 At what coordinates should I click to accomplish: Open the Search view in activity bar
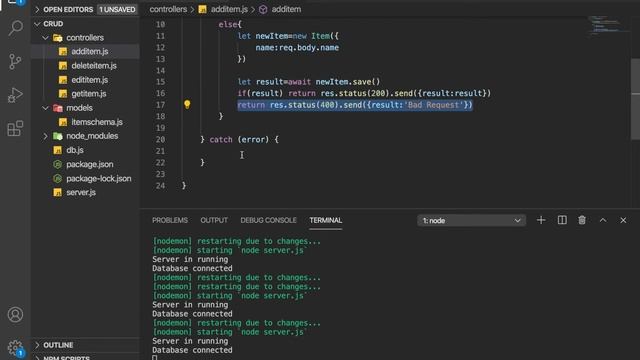coord(16,28)
